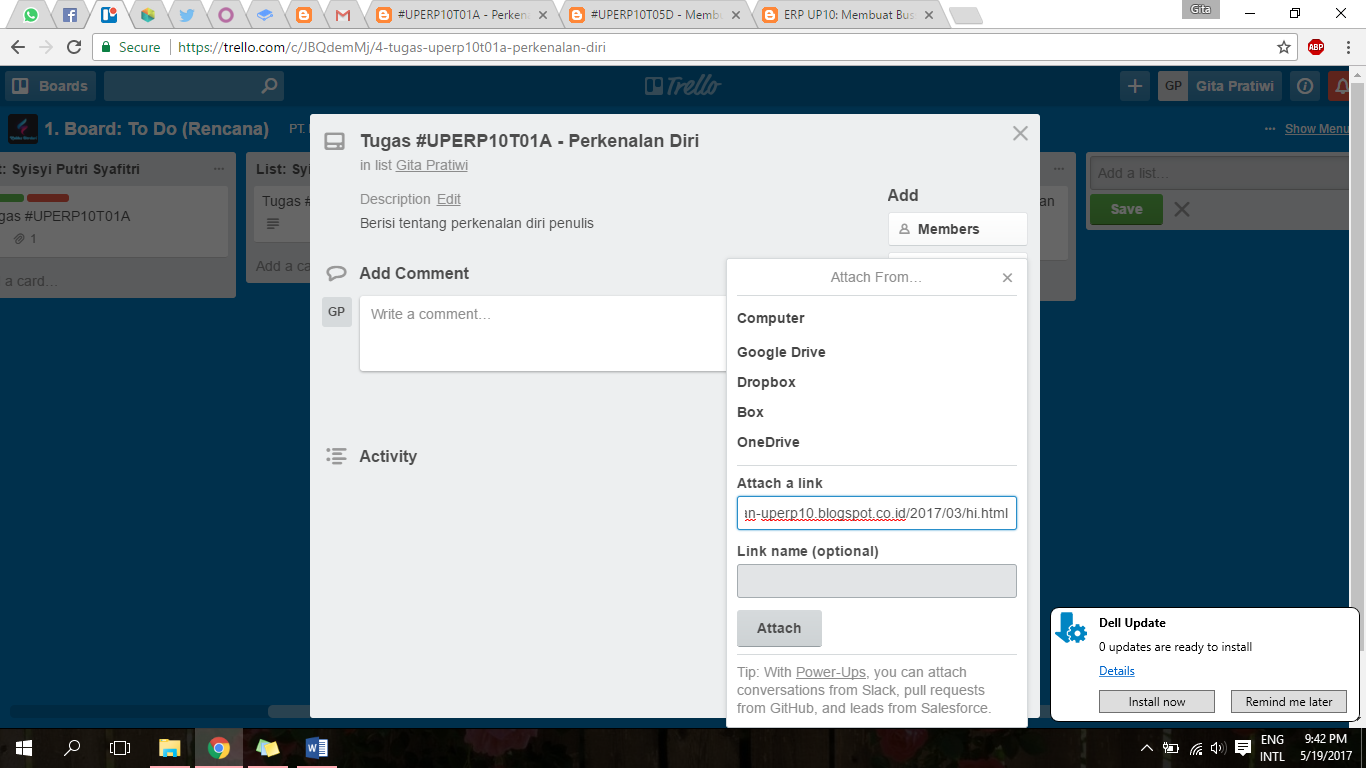Open the Gmail pinned tab
This screenshot has height=768, width=1366.
(x=343, y=15)
